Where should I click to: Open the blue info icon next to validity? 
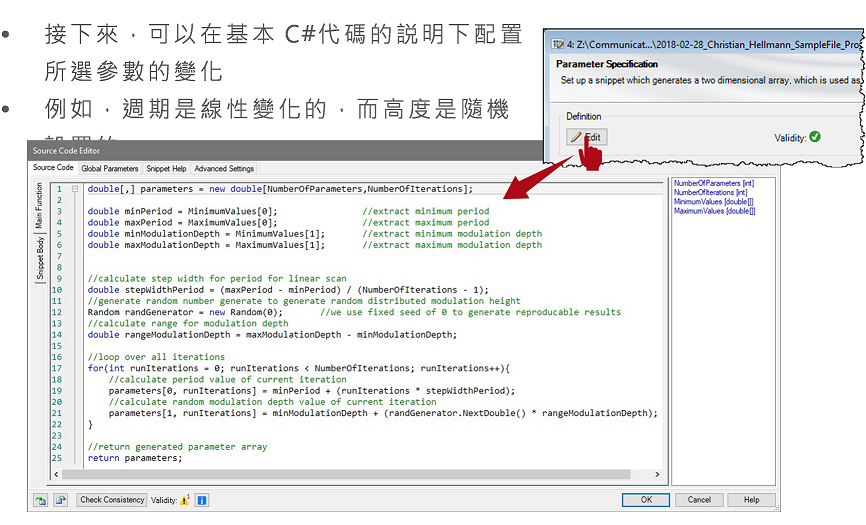coord(201,500)
